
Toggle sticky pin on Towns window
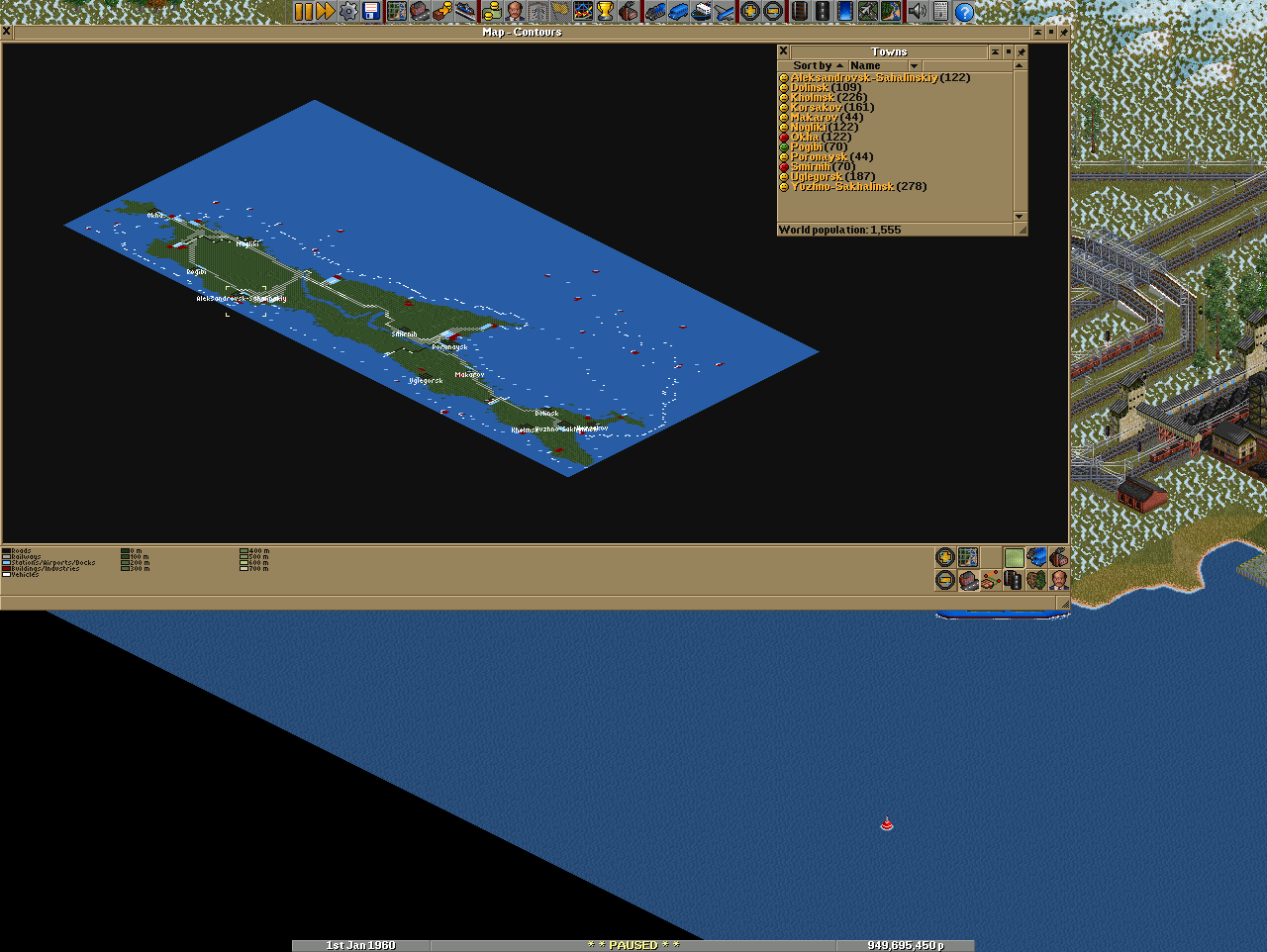click(1021, 51)
